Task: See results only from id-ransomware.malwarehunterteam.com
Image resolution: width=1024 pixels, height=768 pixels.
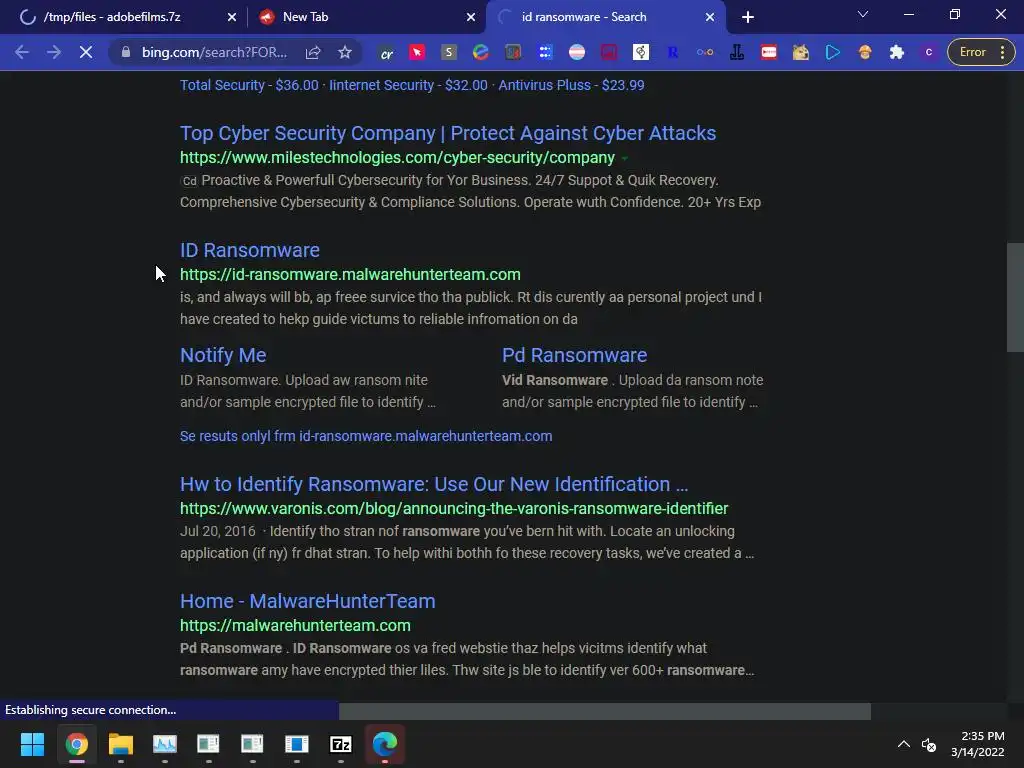Action: [x=366, y=436]
